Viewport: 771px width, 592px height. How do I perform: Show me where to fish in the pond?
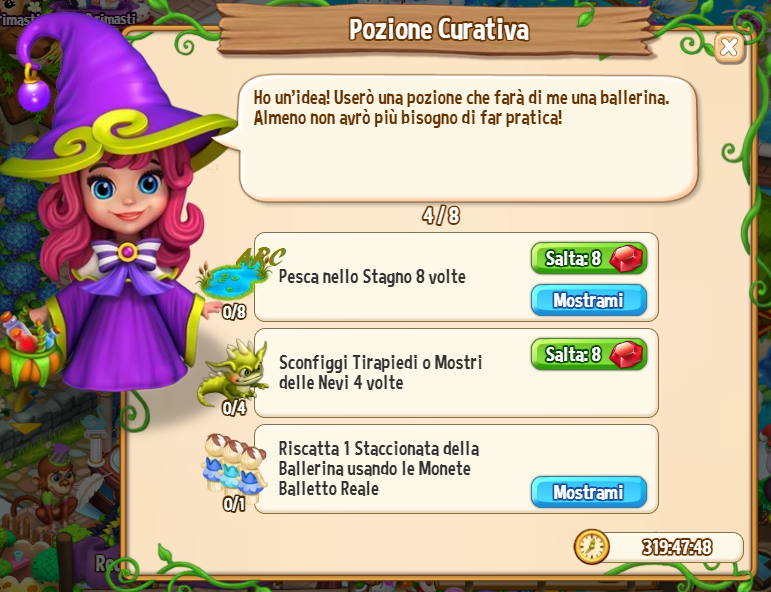point(589,300)
